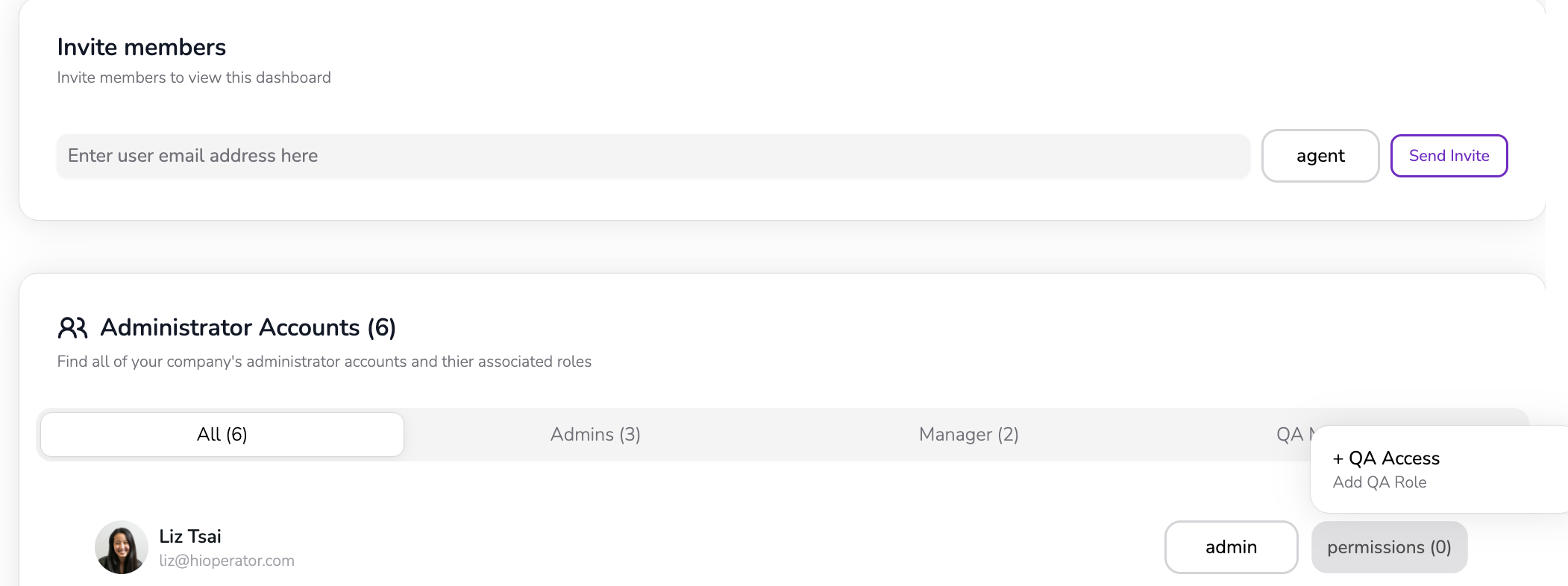Screen dimensions: 1568x586
Task: Click the administrator accounts description text
Action: point(324,362)
